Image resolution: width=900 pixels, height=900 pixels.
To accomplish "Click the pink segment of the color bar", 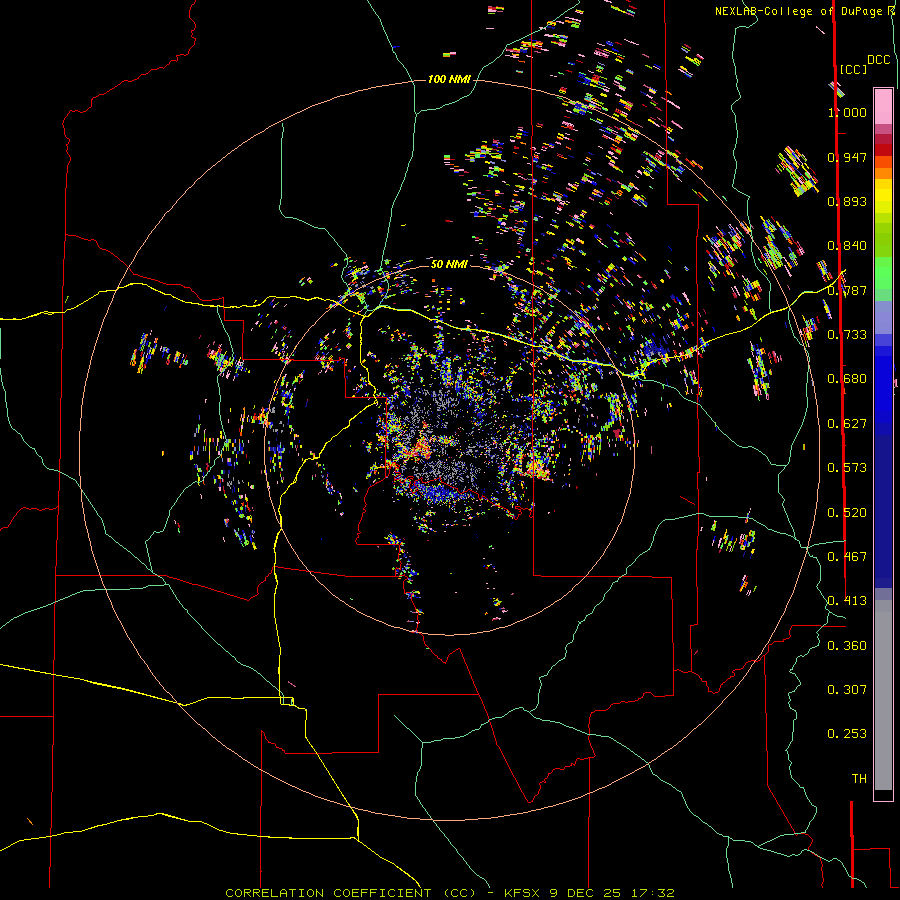I will pos(883,106).
